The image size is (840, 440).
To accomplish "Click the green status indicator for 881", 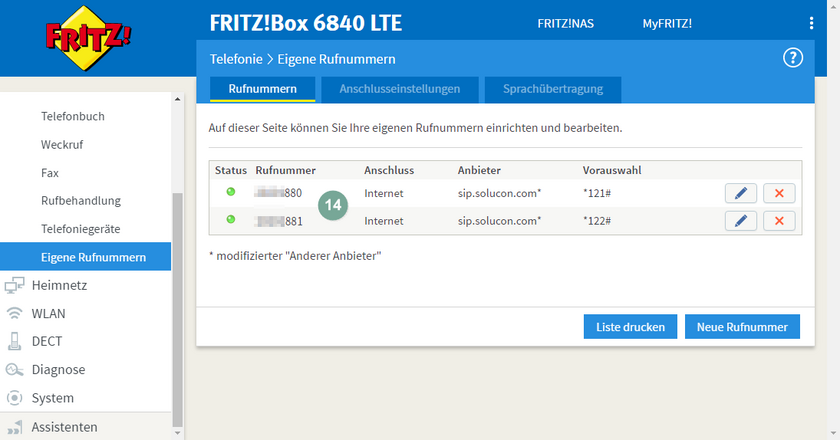I will point(231,219).
